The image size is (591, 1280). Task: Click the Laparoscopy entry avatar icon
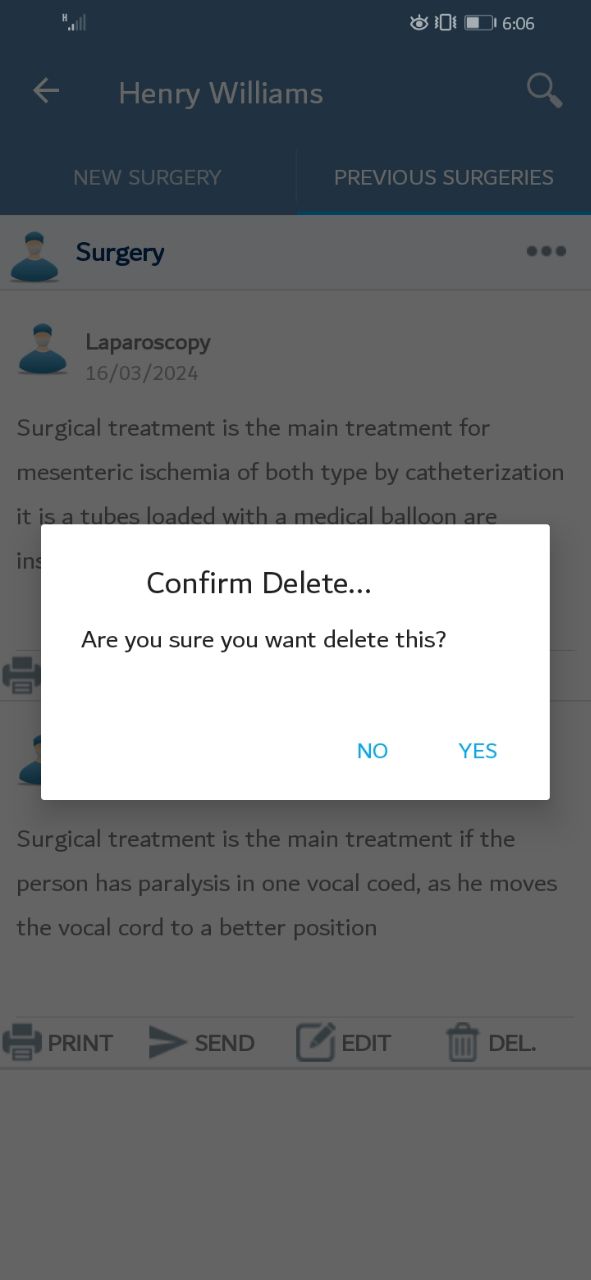pyautogui.click(x=42, y=349)
